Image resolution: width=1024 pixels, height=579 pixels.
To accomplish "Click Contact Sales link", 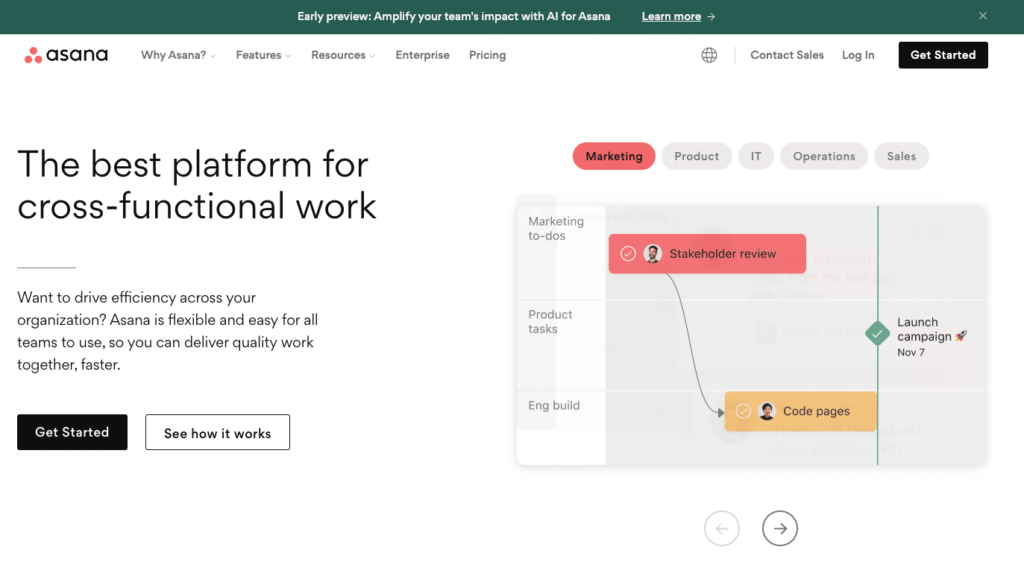I will pyautogui.click(x=787, y=55).
